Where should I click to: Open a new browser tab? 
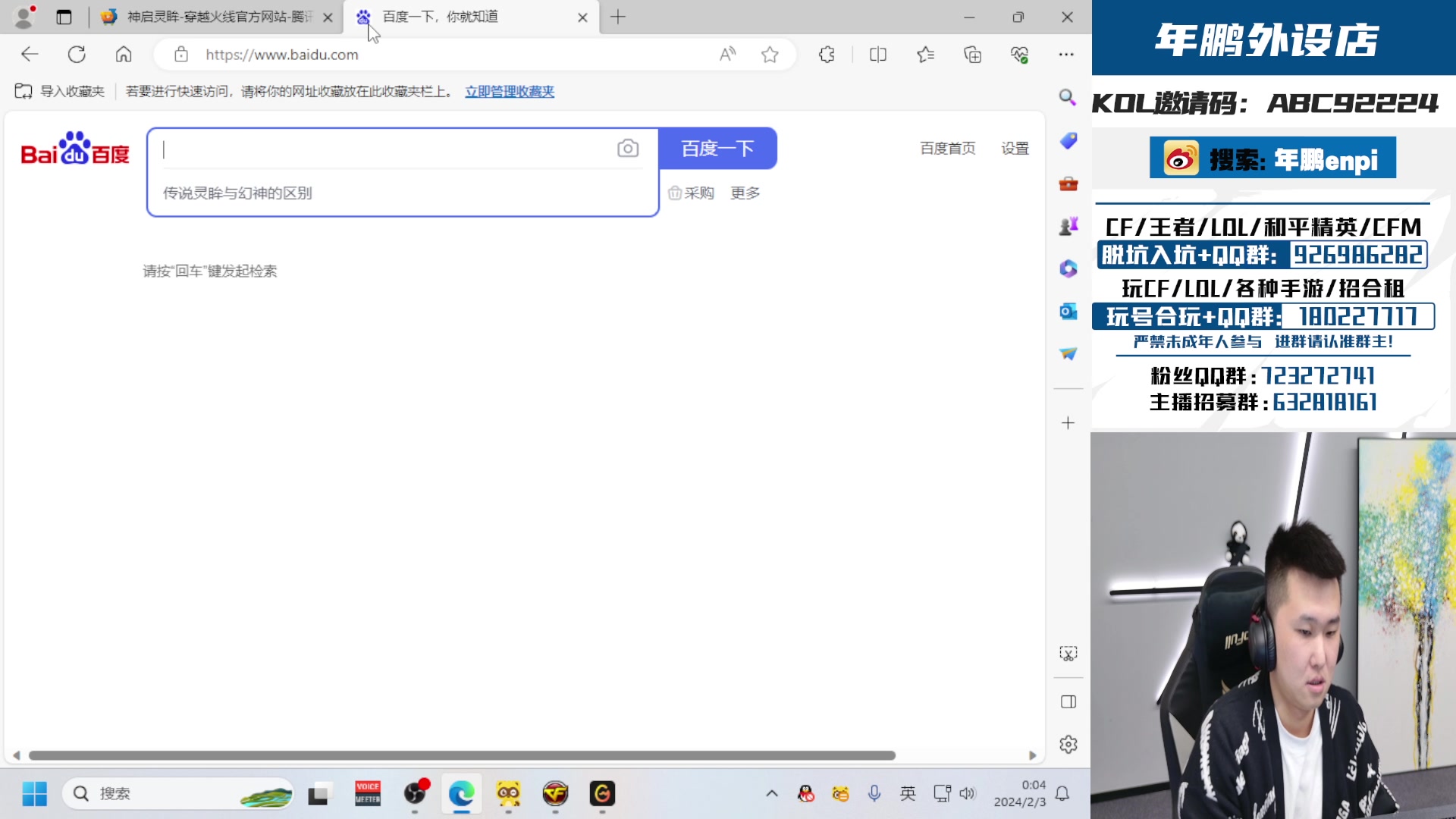pyautogui.click(x=618, y=17)
